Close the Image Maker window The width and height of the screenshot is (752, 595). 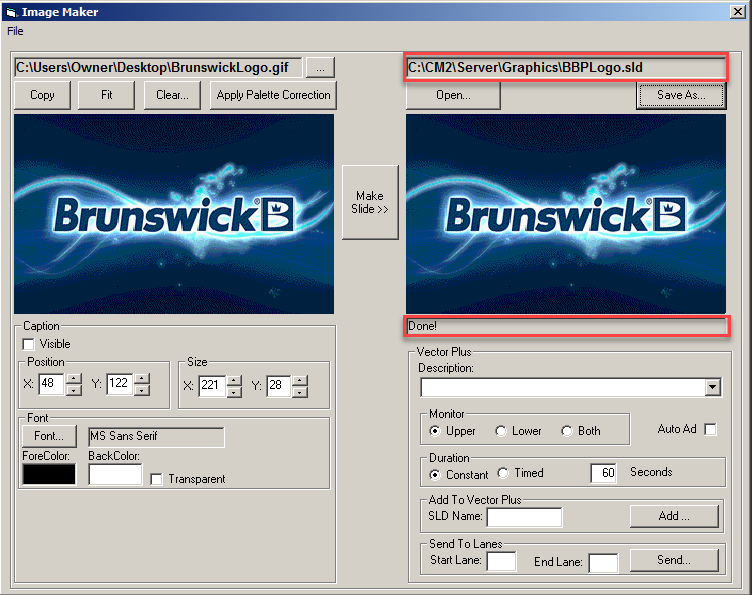click(737, 12)
